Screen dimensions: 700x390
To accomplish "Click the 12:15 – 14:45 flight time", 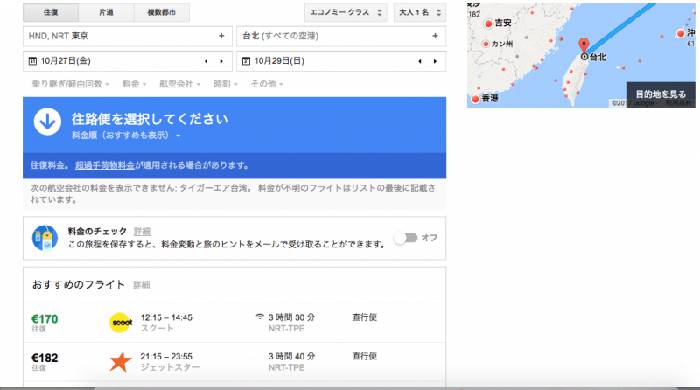I will (x=167, y=317).
